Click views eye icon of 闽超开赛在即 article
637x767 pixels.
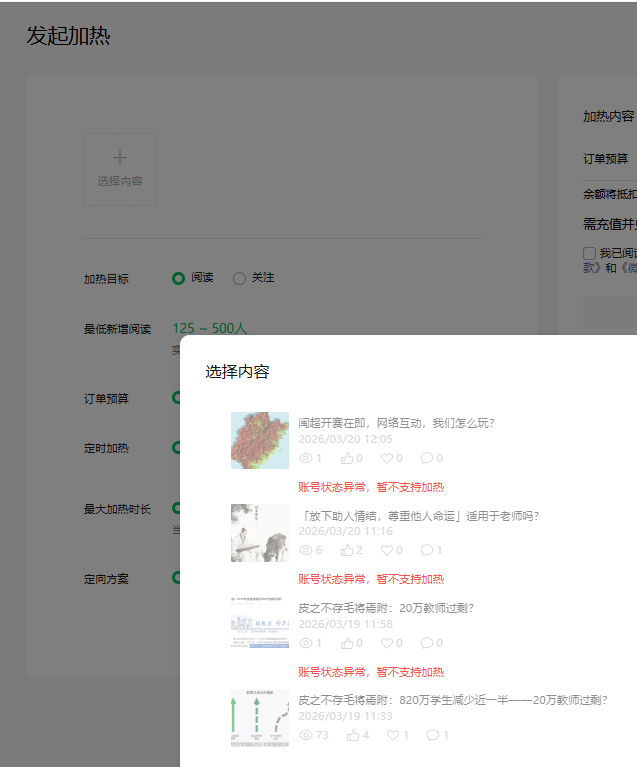[306, 458]
